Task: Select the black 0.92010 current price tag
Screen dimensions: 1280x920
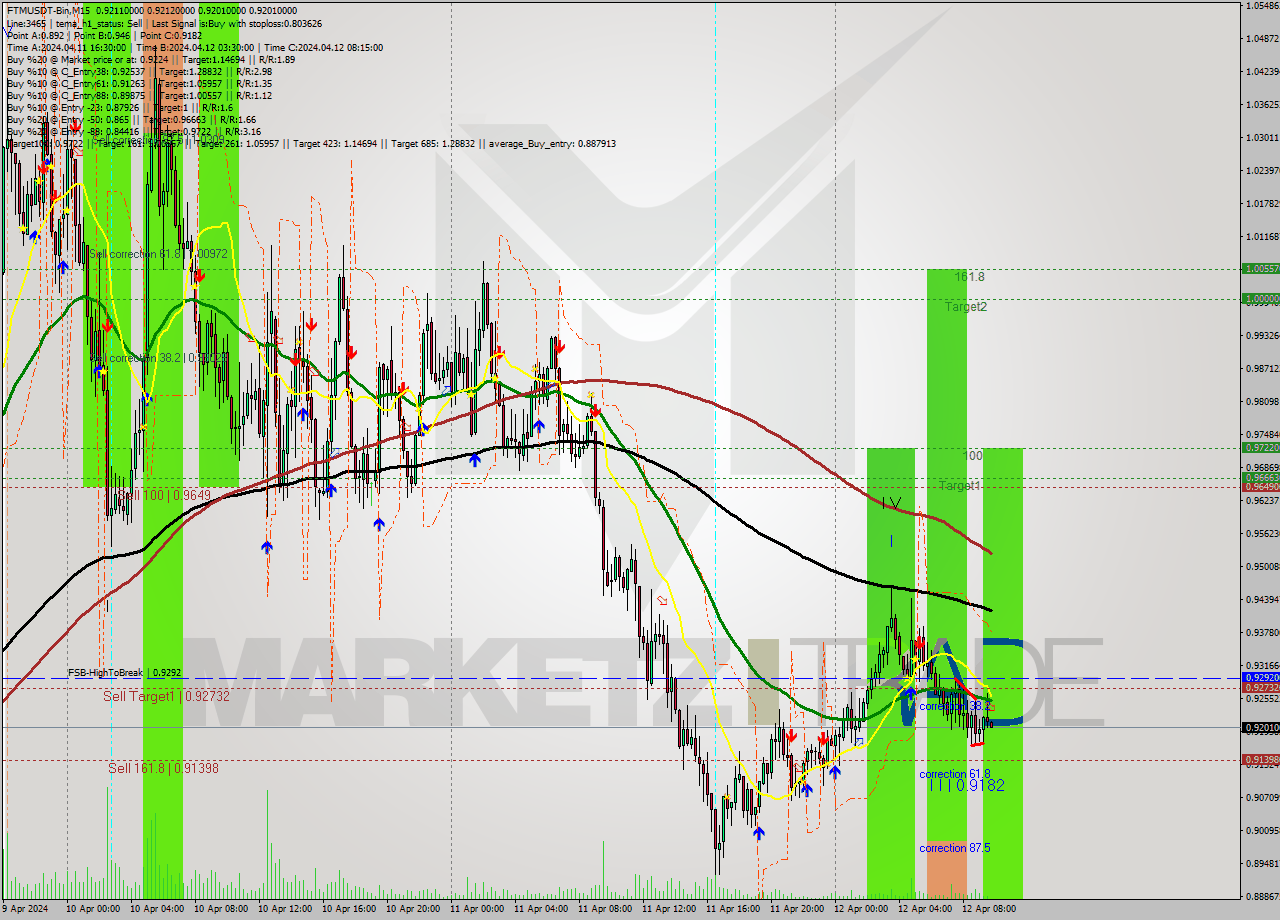Action: [x=1260, y=727]
